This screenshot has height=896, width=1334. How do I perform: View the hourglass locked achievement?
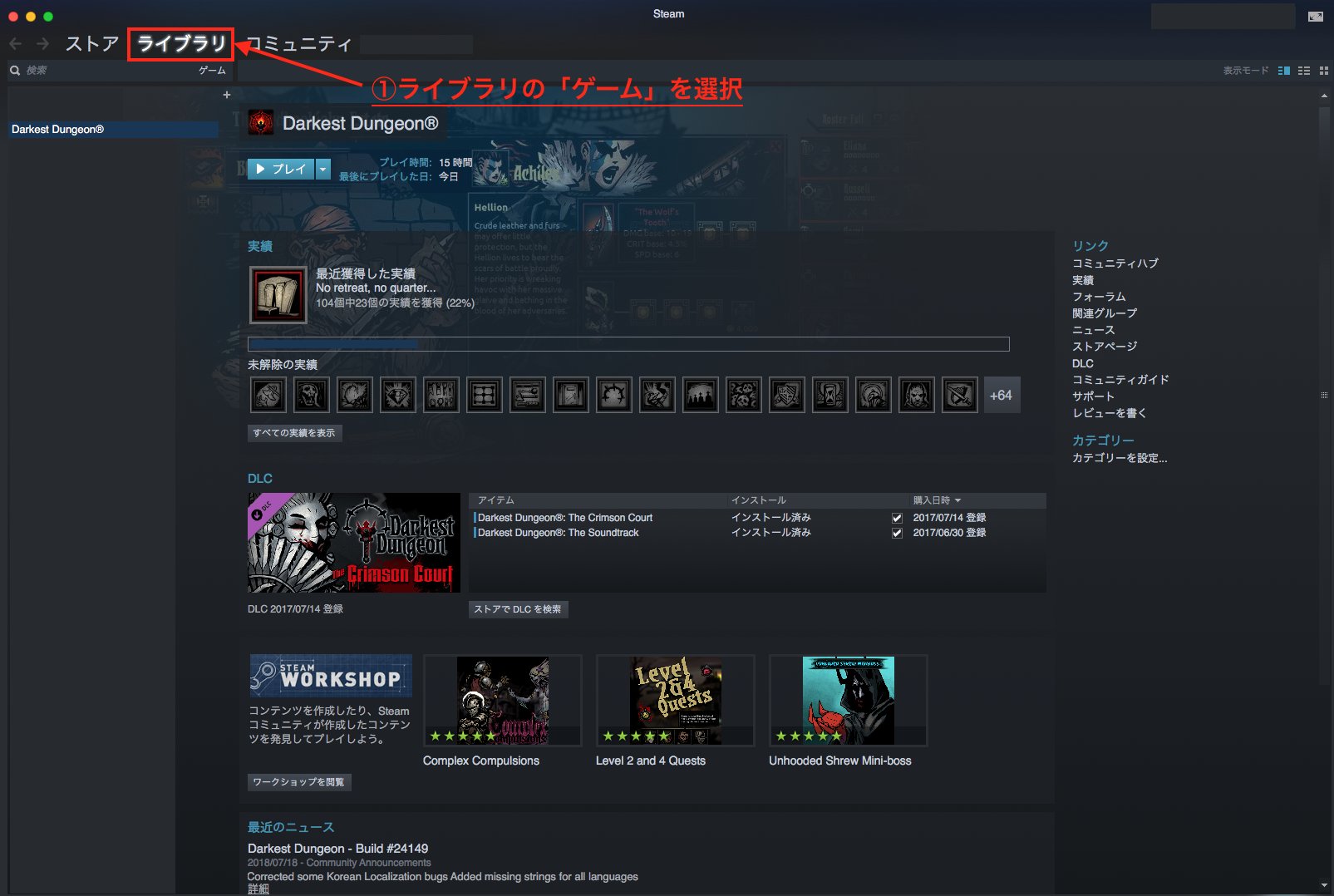[x=830, y=395]
